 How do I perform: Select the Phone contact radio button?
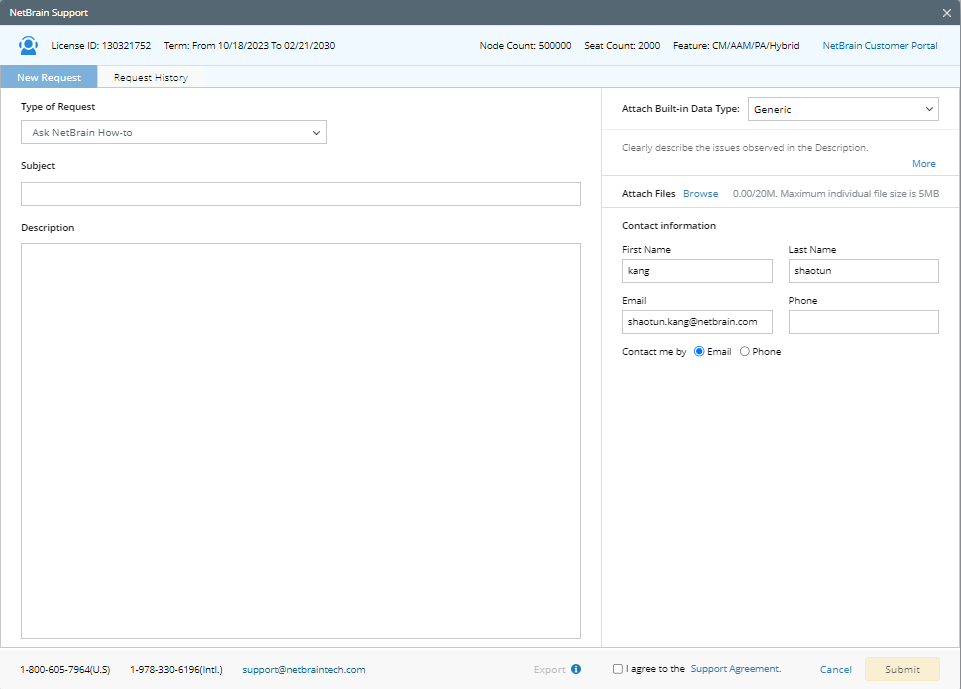(744, 352)
